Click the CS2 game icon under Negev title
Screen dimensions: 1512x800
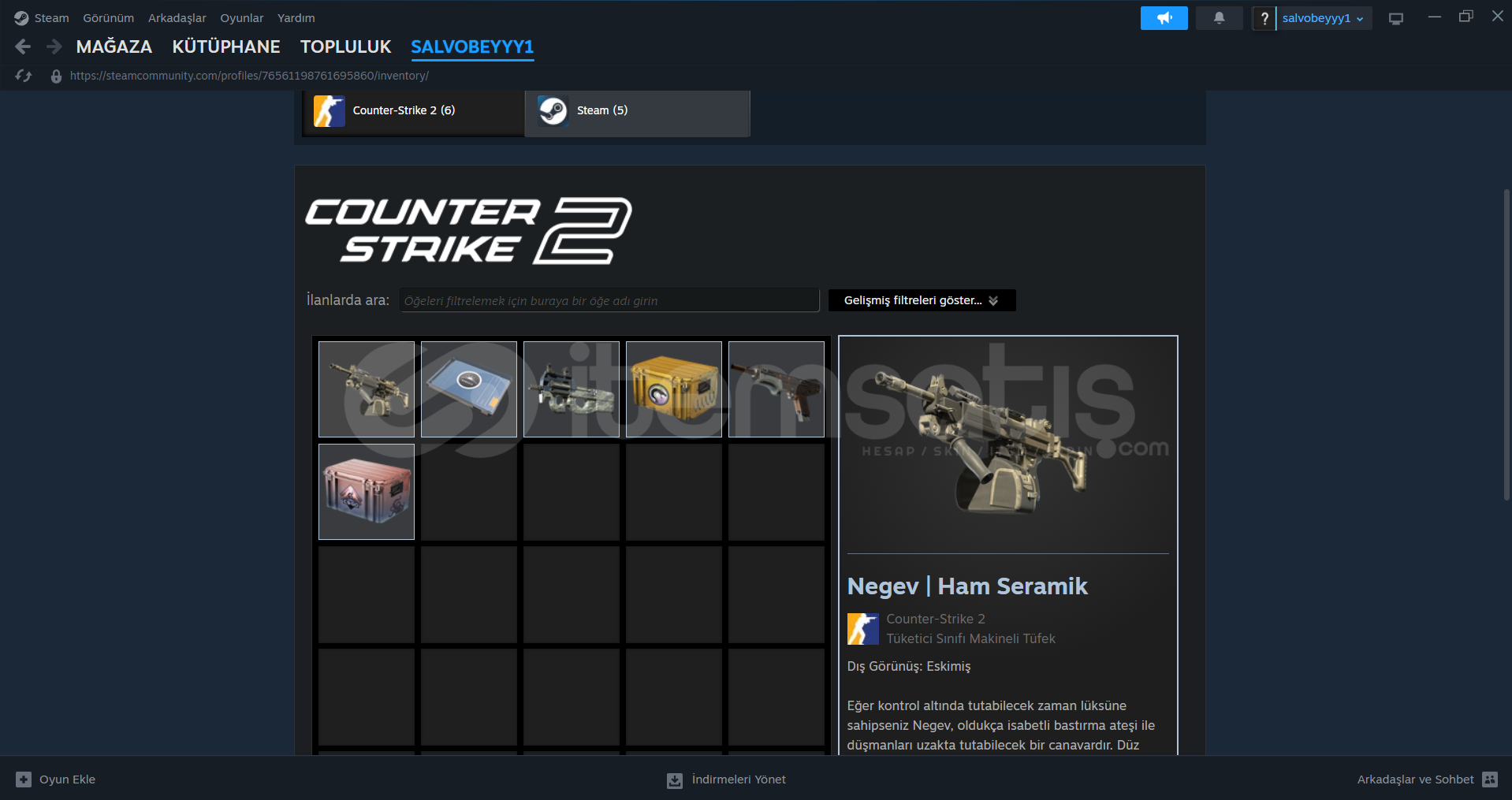[863, 629]
